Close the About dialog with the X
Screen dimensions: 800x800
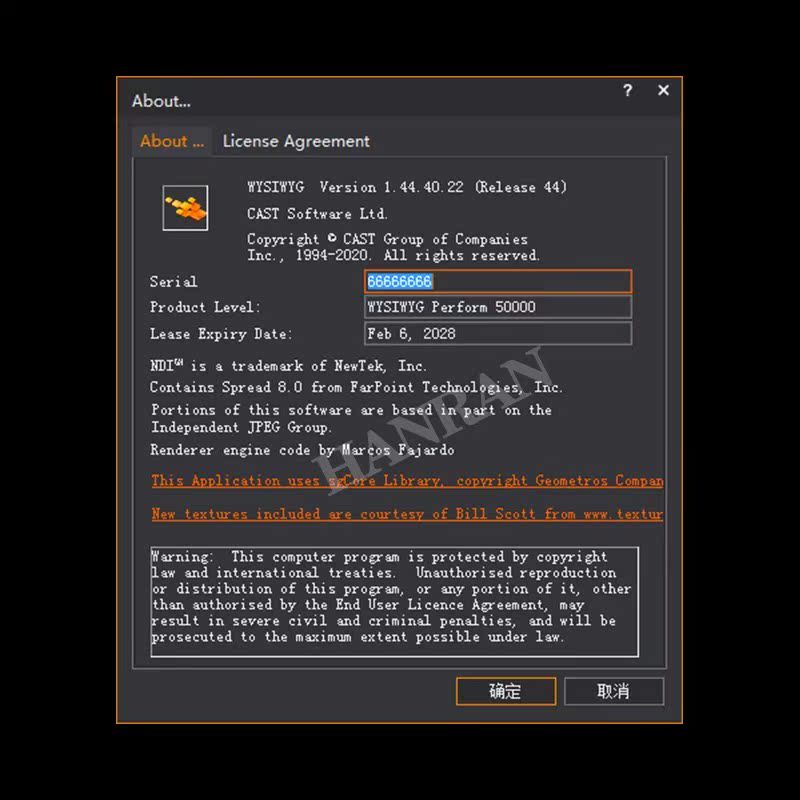(663, 90)
